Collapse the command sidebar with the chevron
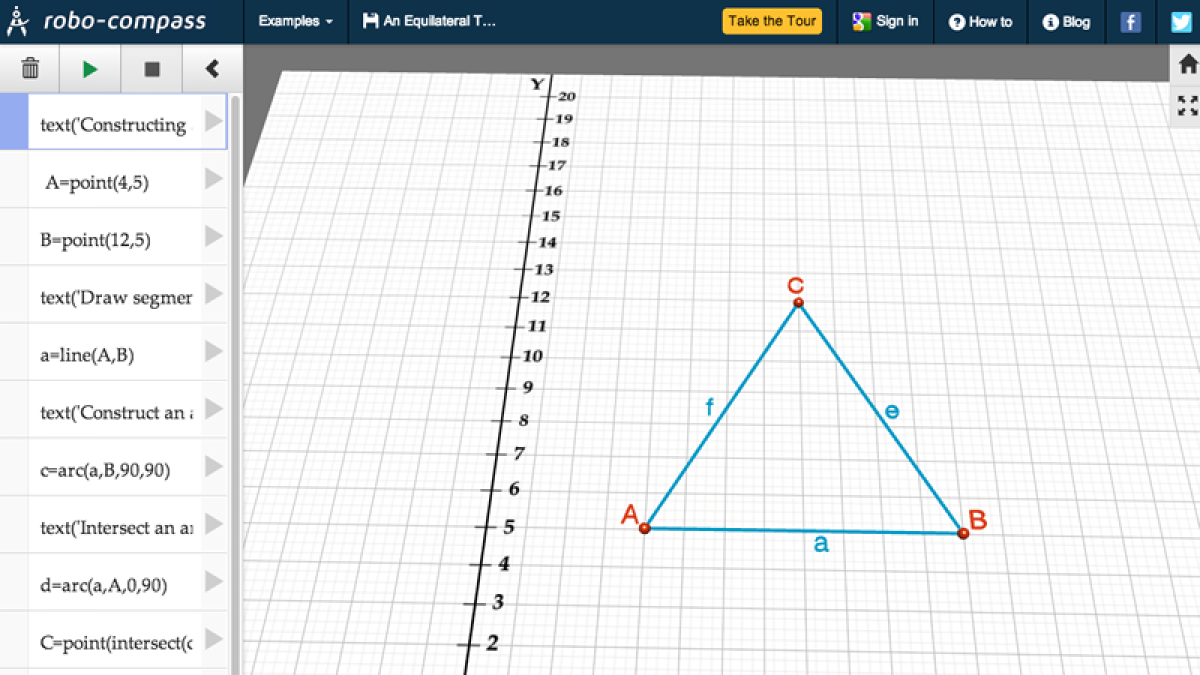Image resolution: width=1200 pixels, height=675 pixels. tap(213, 68)
